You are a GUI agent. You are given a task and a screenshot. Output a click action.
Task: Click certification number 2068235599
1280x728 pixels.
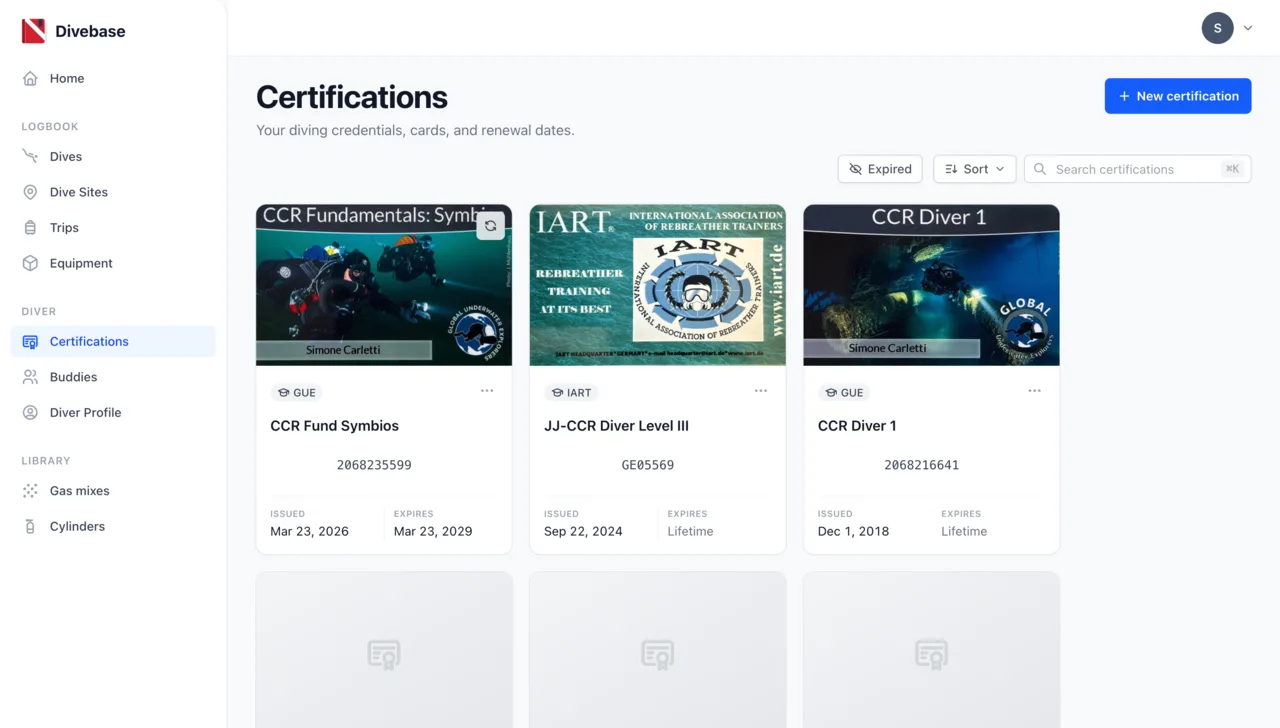[x=374, y=465]
